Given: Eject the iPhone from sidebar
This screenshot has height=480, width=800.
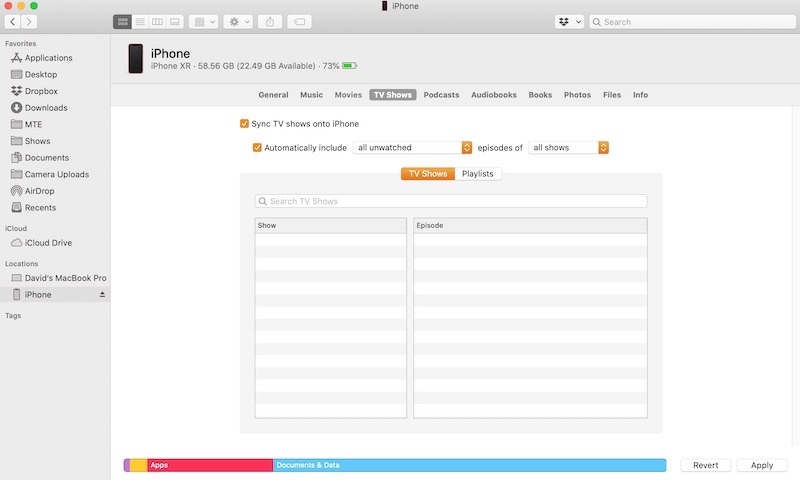Looking at the screenshot, I should 101,295.
